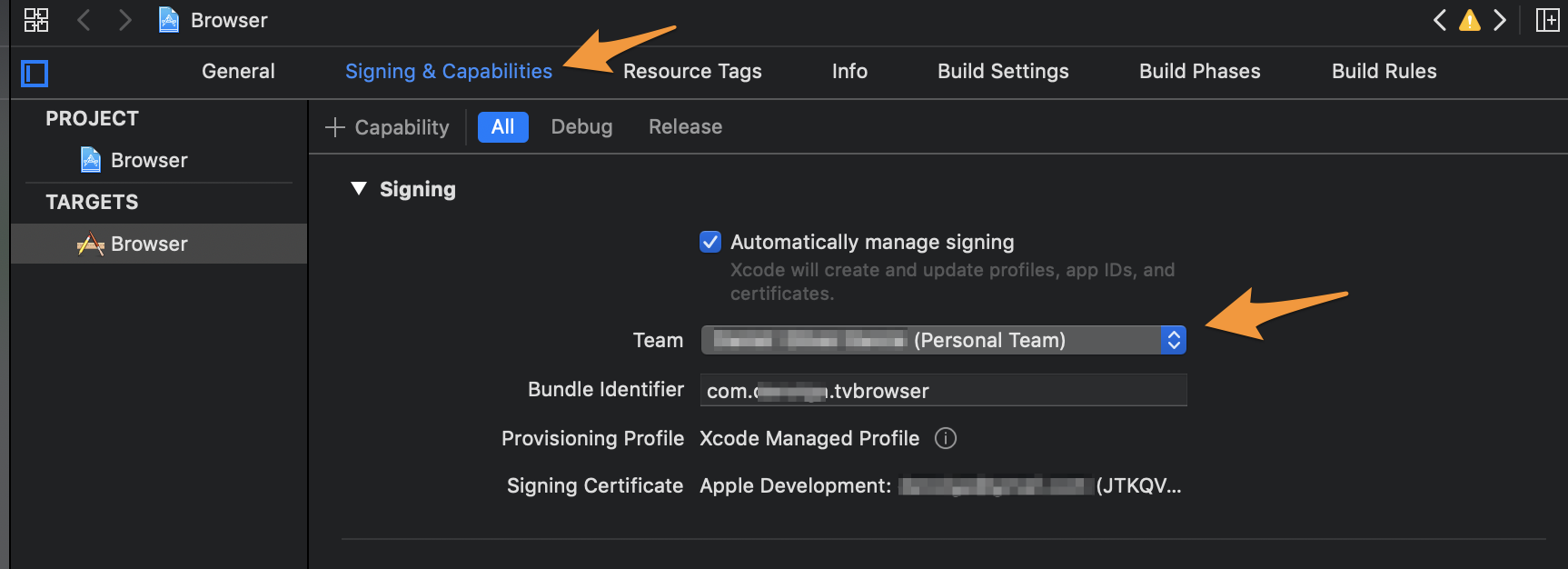The image size is (1568, 569).
Task: Add a new Capability
Action: [x=388, y=127]
